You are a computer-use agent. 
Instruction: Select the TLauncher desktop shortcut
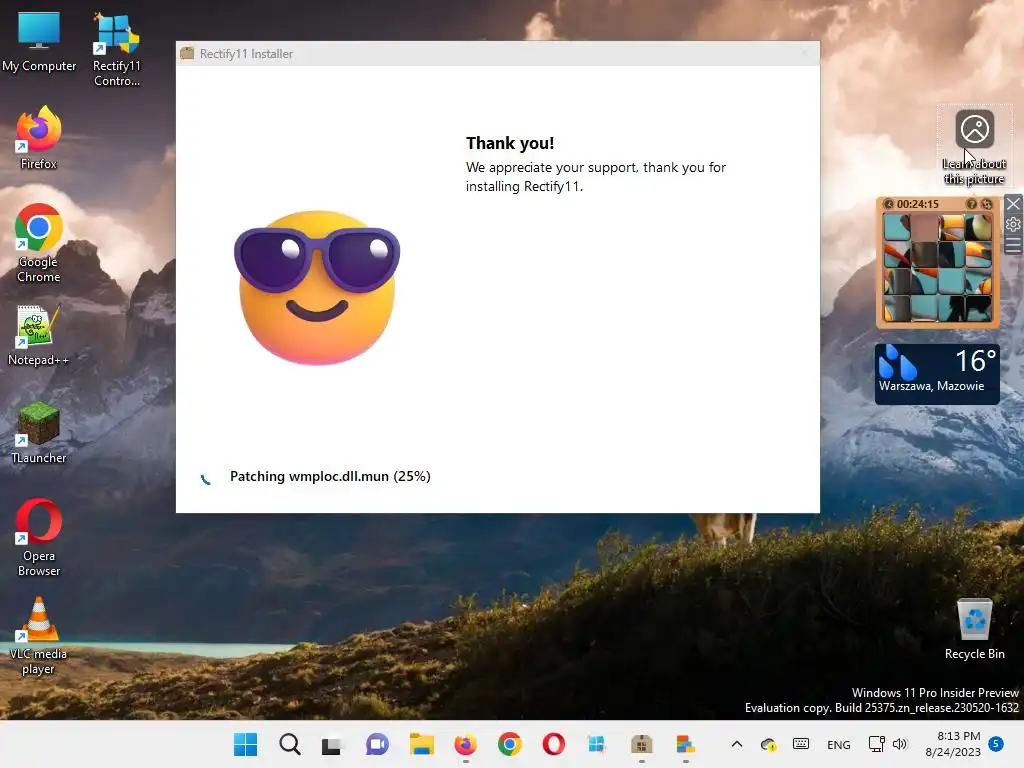click(x=39, y=433)
